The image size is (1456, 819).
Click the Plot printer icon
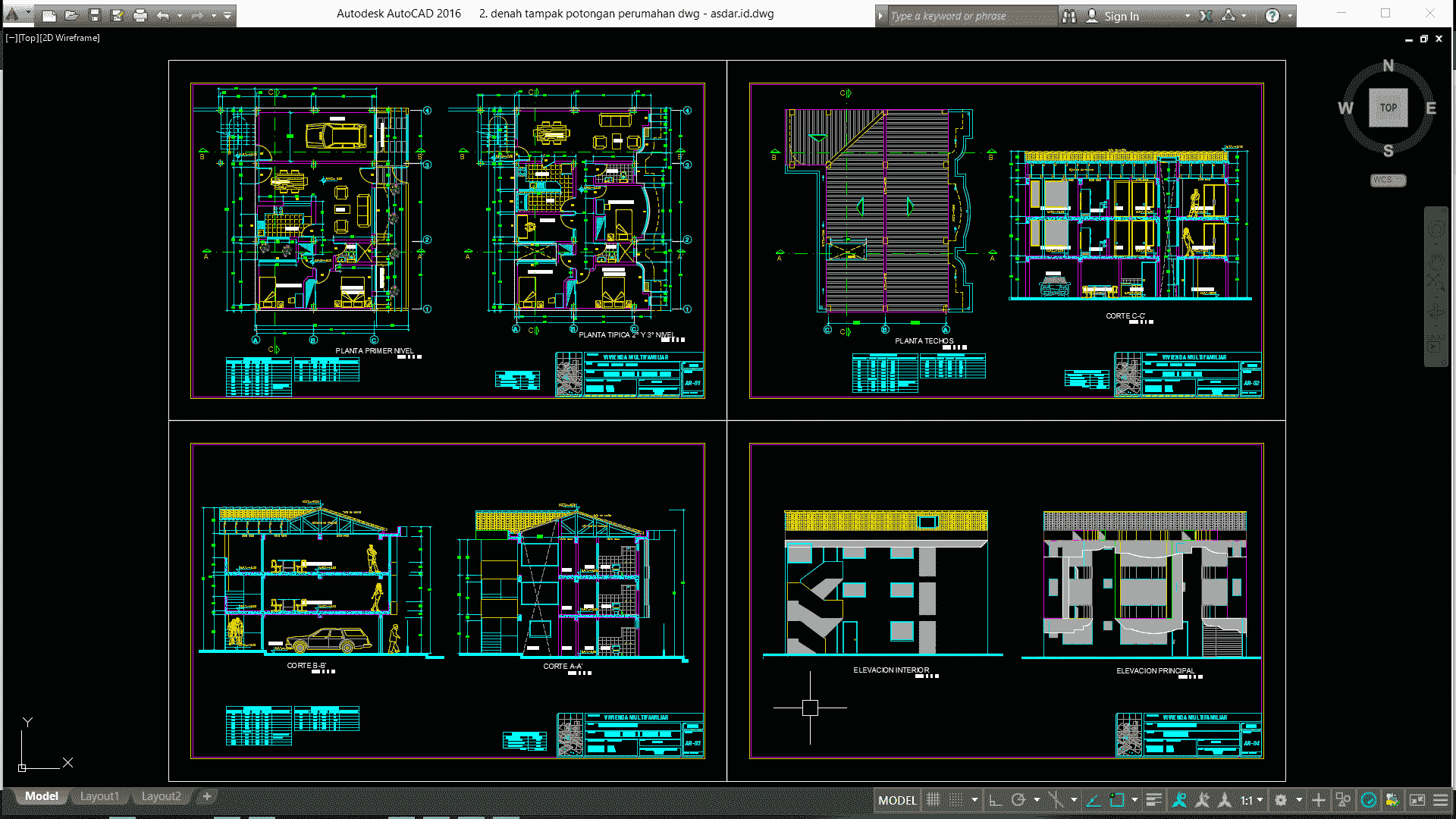140,15
